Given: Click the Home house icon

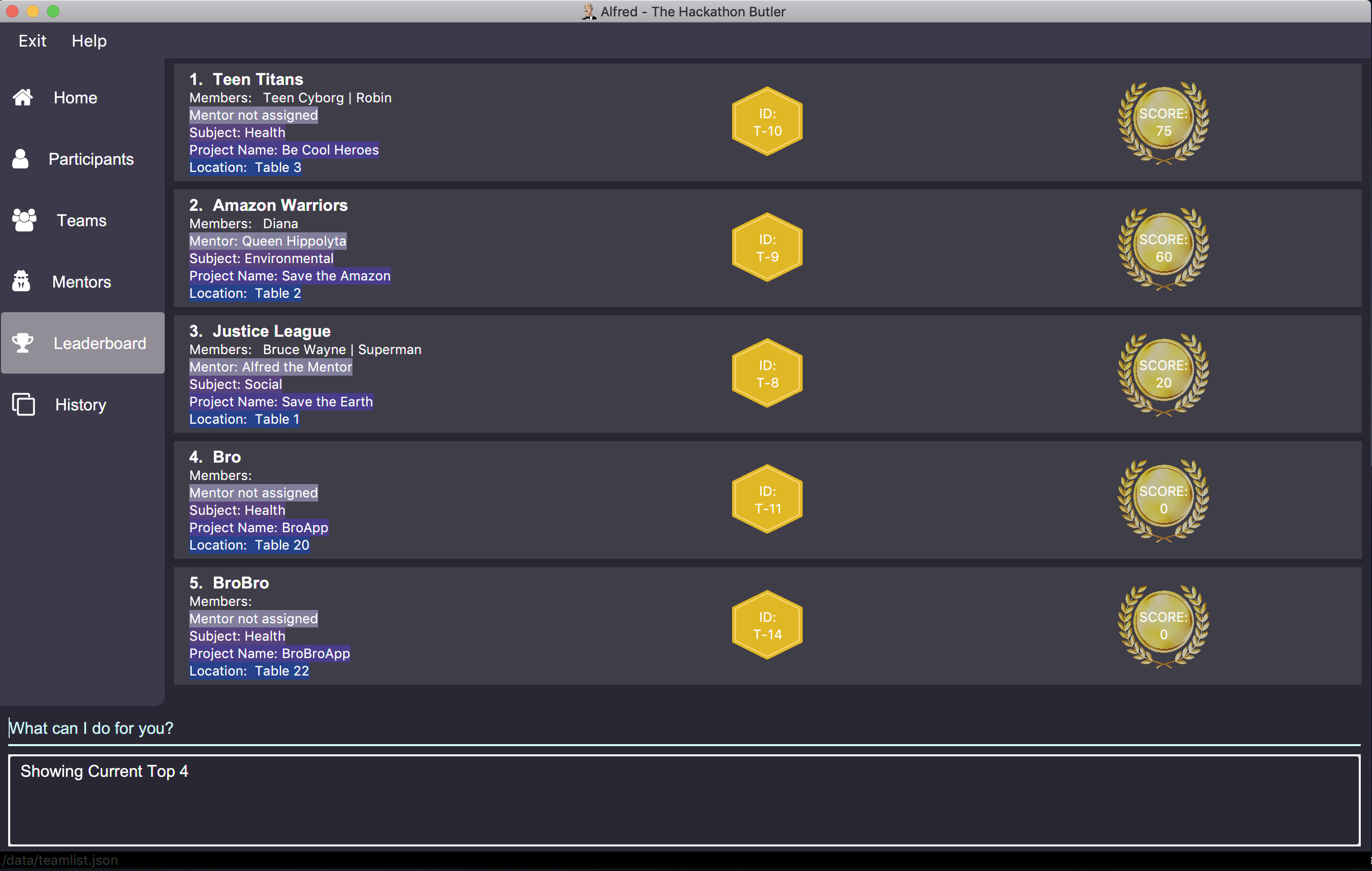Looking at the screenshot, I should pos(23,97).
